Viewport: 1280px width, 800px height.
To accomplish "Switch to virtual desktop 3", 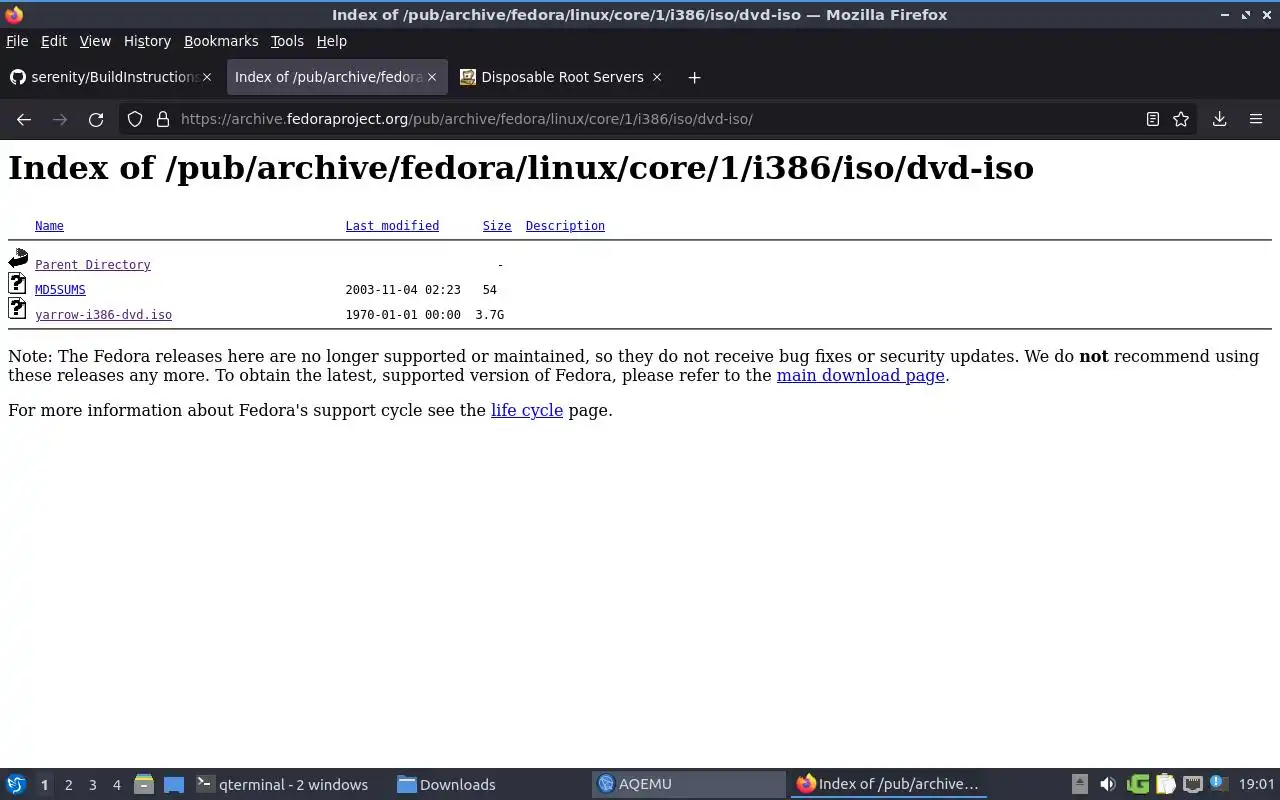I will 92,785.
